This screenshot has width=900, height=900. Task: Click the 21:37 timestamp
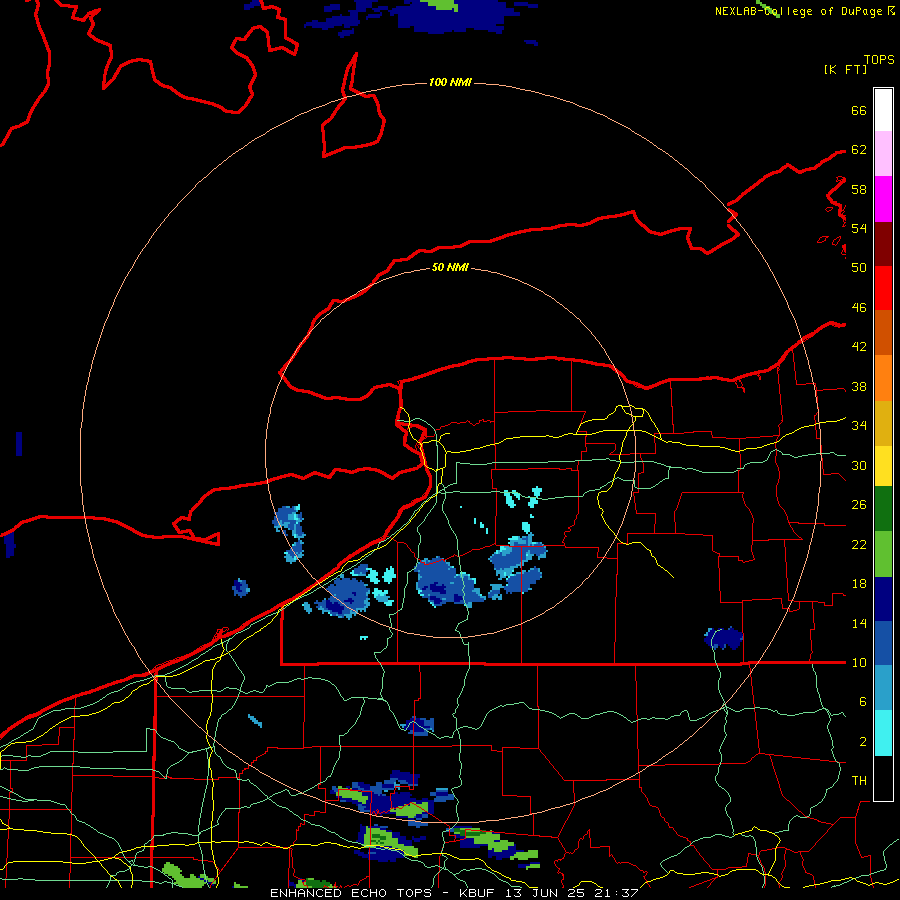(616, 893)
